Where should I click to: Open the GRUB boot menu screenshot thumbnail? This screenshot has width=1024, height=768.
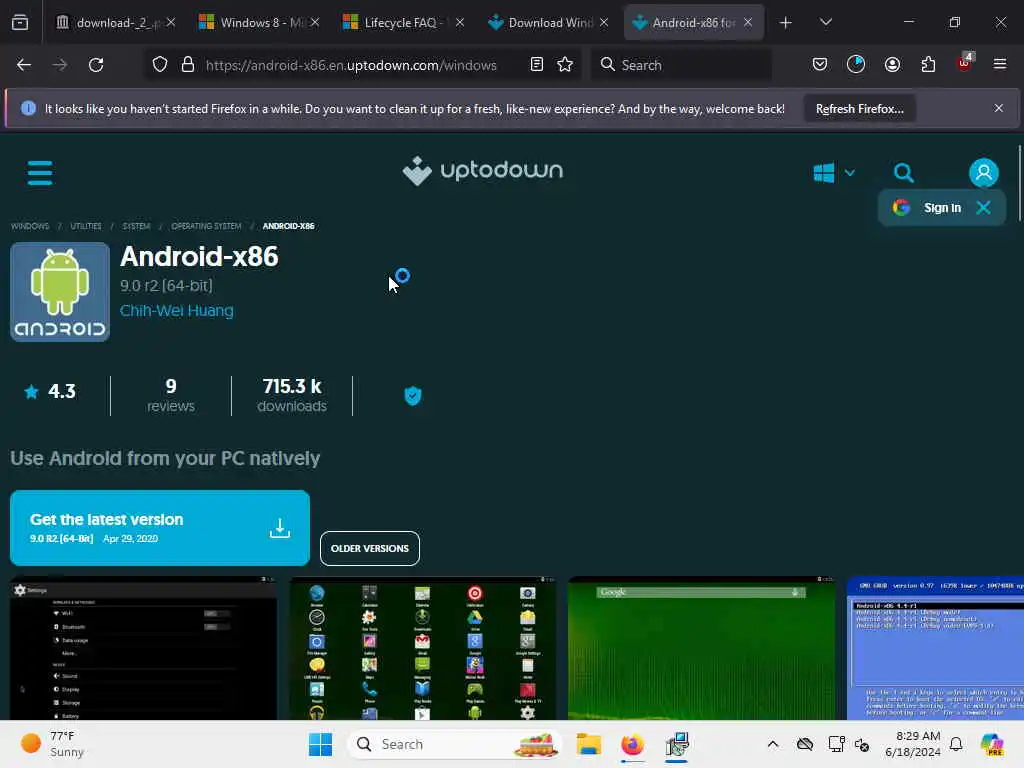click(935, 648)
